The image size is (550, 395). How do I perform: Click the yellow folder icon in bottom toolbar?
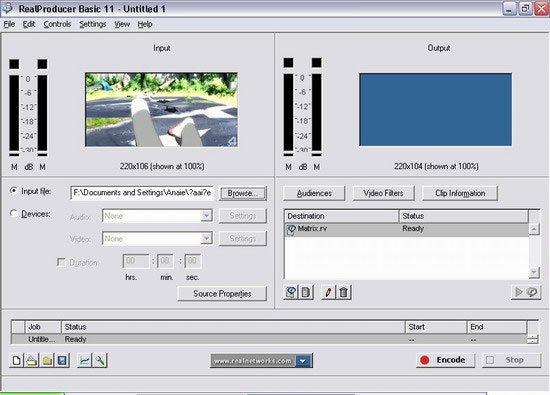[47, 360]
